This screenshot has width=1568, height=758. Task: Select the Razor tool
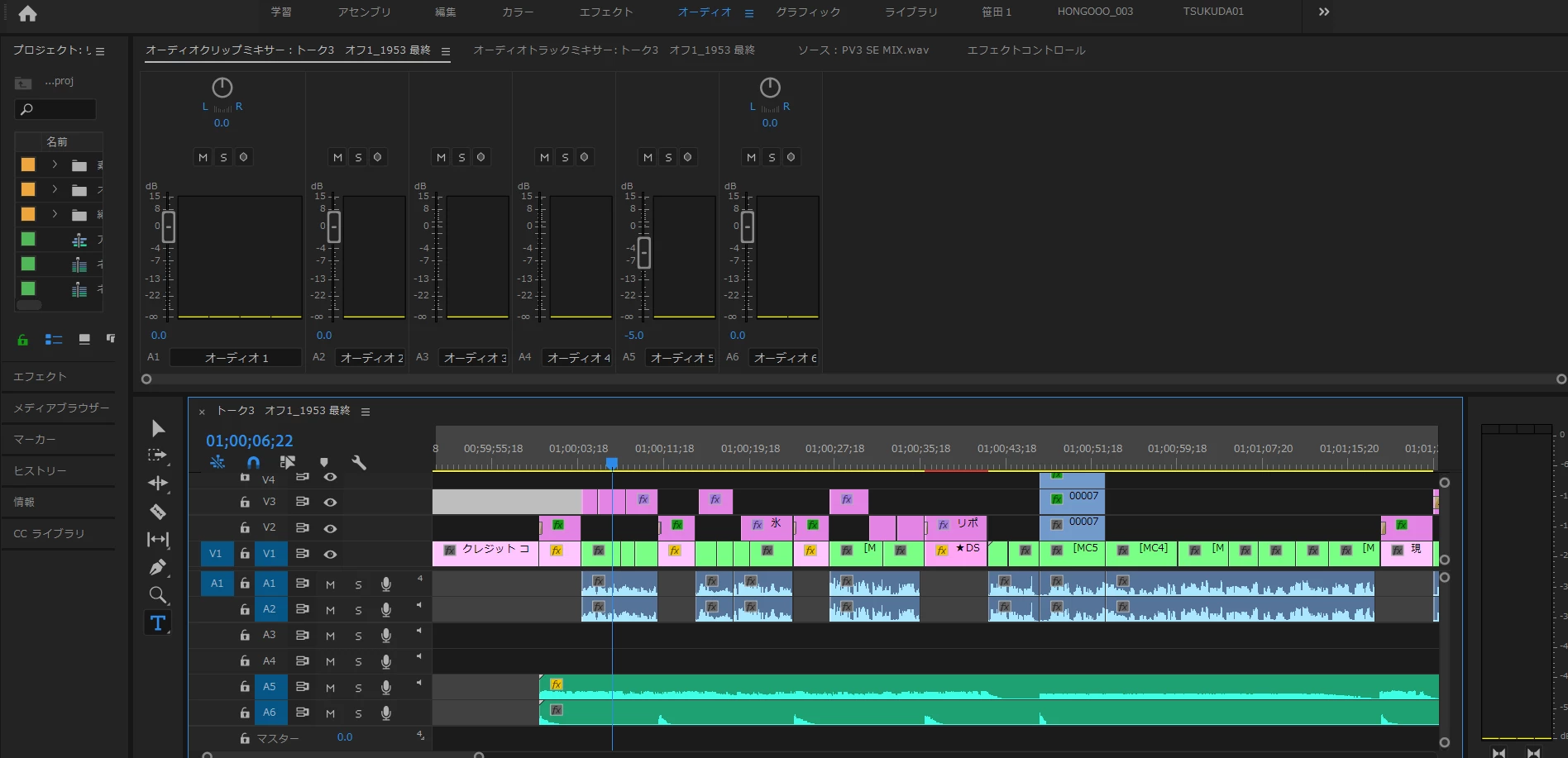pyautogui.click(x=158, y=512)
